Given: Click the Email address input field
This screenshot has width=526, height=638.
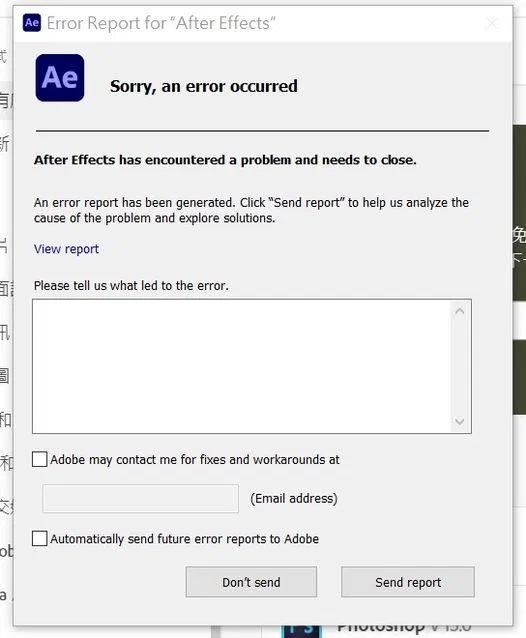Looking at the screenshot, I should [140, 498].
